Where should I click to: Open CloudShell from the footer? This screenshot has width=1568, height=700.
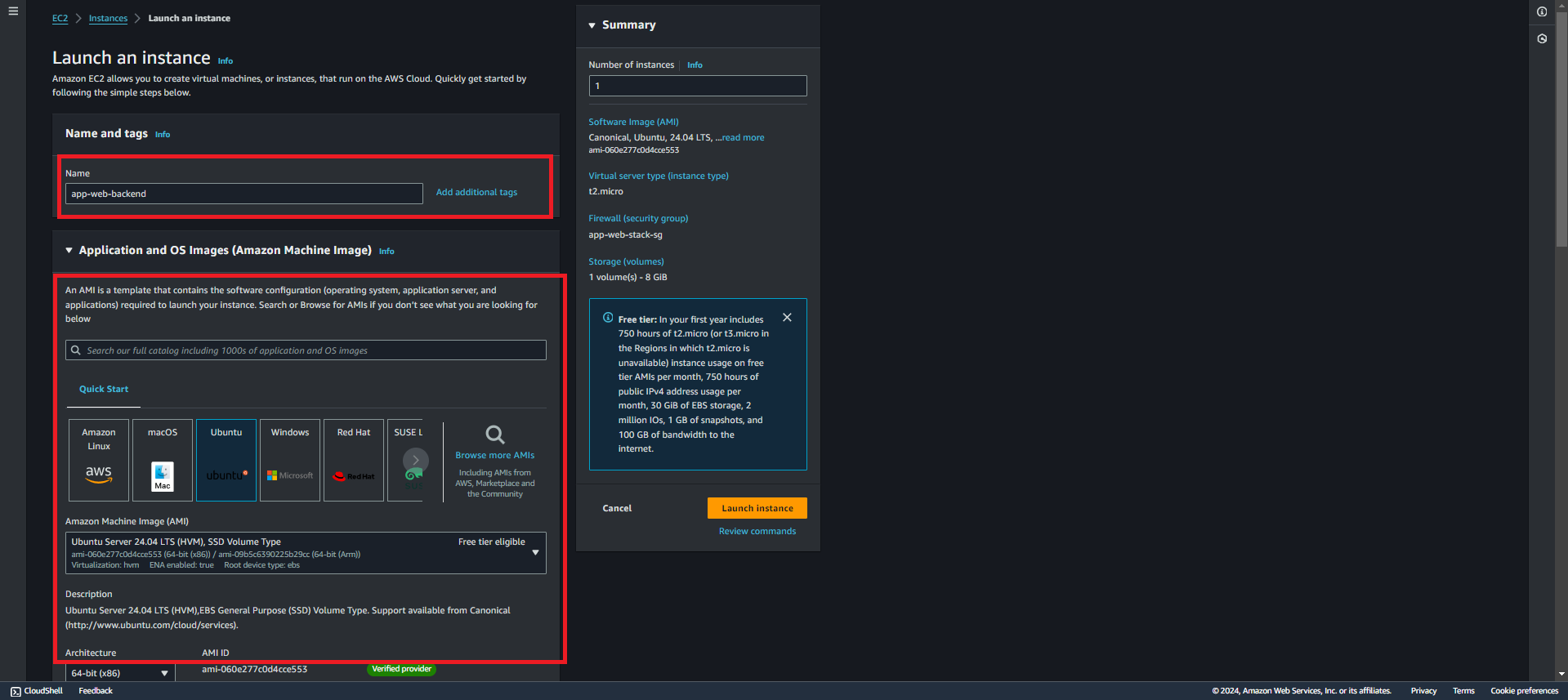(x=37, y=691)
